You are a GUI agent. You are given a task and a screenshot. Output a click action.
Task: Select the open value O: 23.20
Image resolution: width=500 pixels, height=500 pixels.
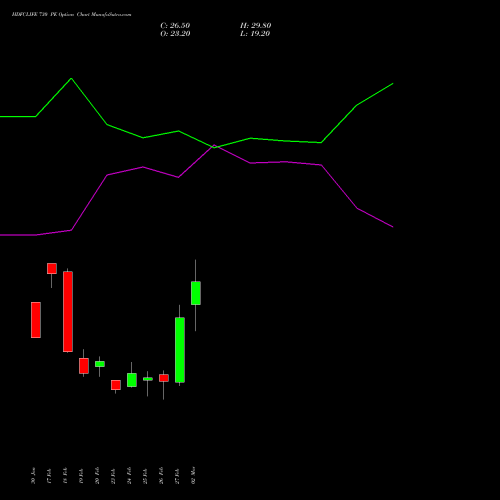(175, 34)
